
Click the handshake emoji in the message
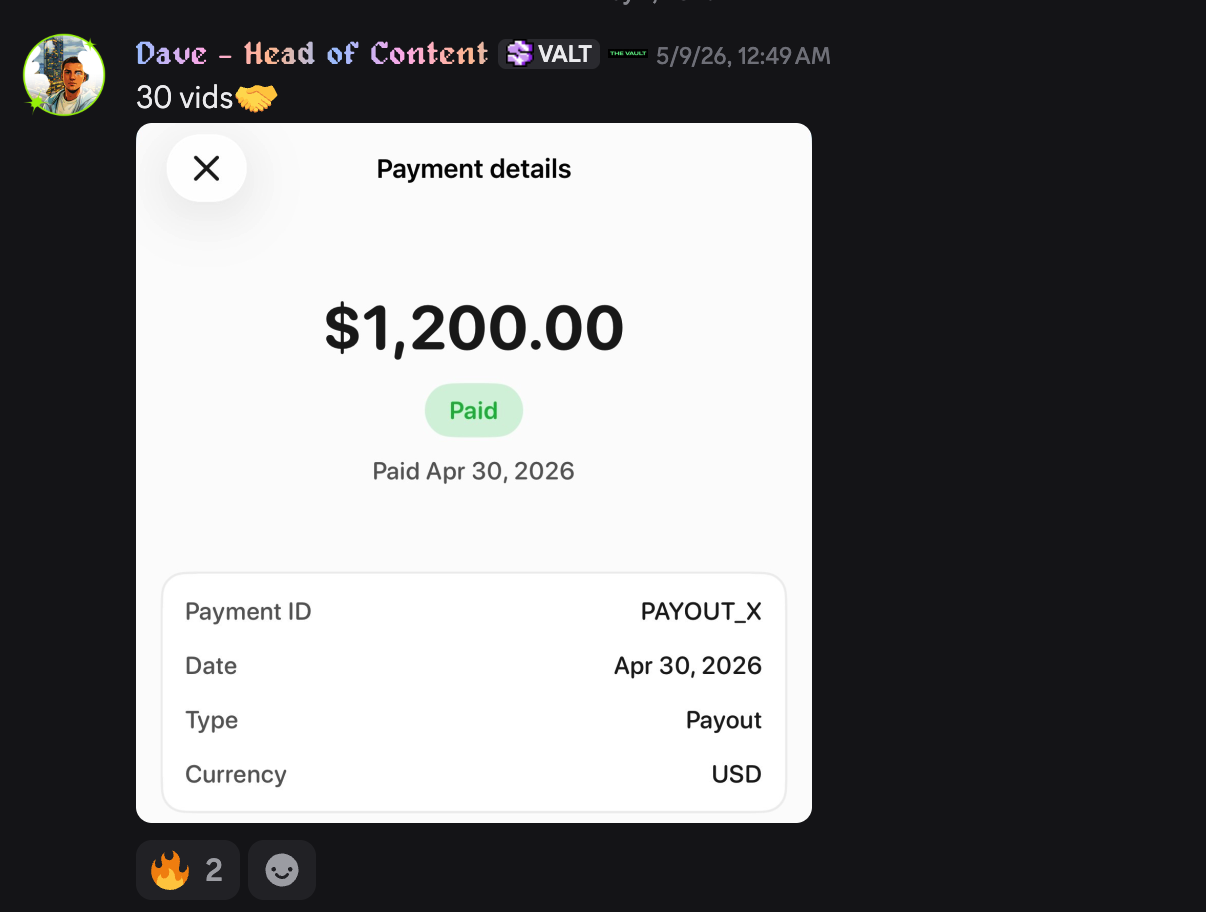(257, 99)
